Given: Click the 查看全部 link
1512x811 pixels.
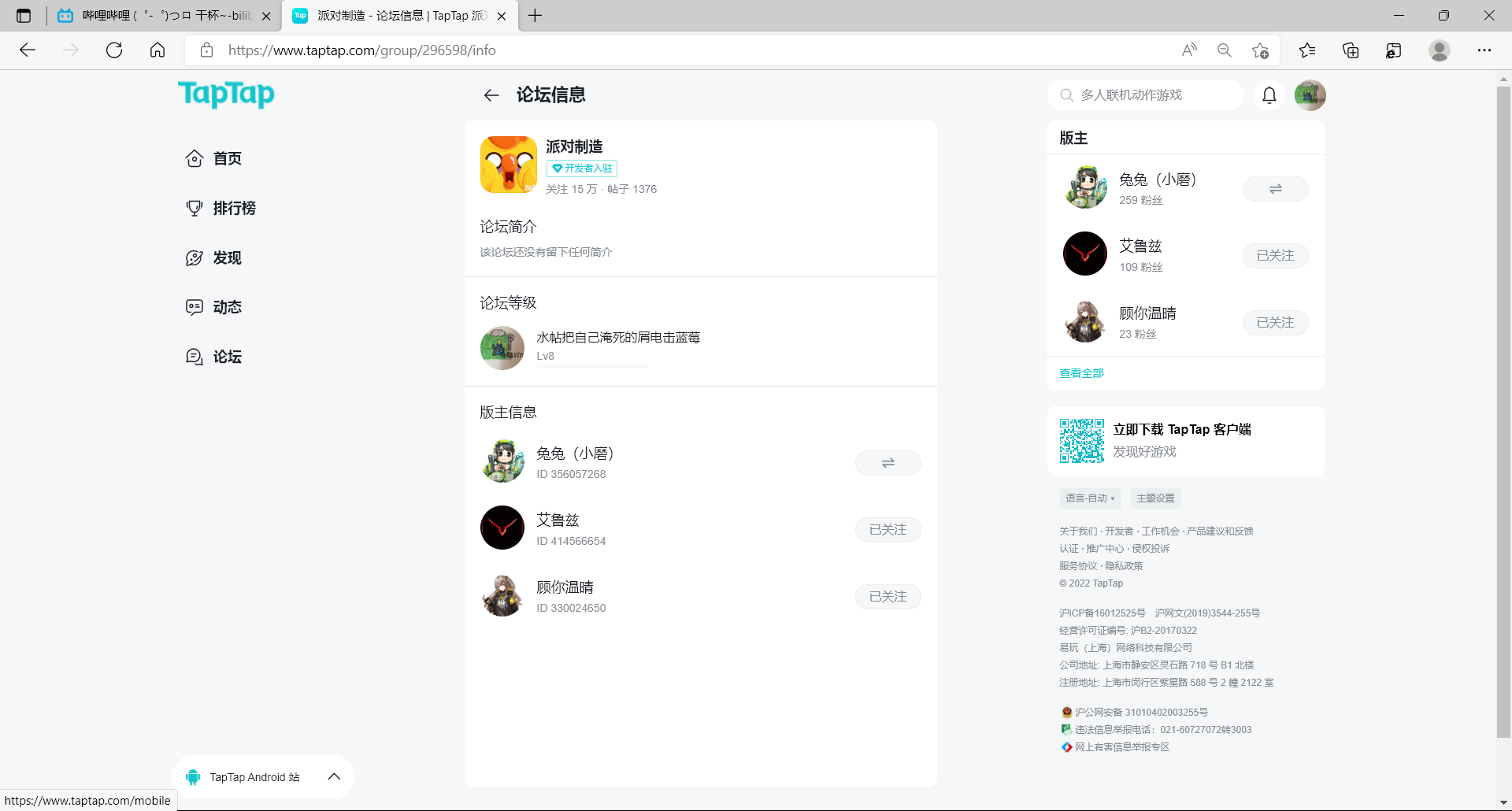Looking at the screenshot, I should 1081,373.
